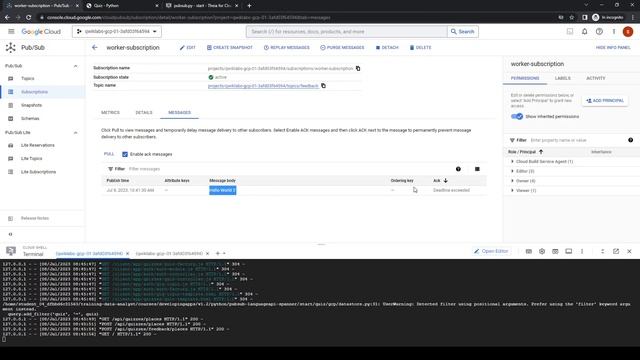Open the Cloud Shell settings gear
This screenshot has height=360, width=640.
pyautogui.click(x=542, y=251)
